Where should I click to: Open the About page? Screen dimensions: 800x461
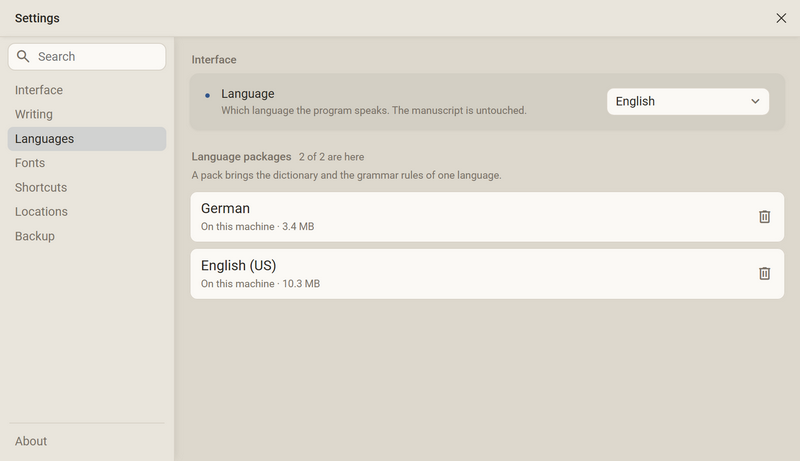tap(87, 441)
